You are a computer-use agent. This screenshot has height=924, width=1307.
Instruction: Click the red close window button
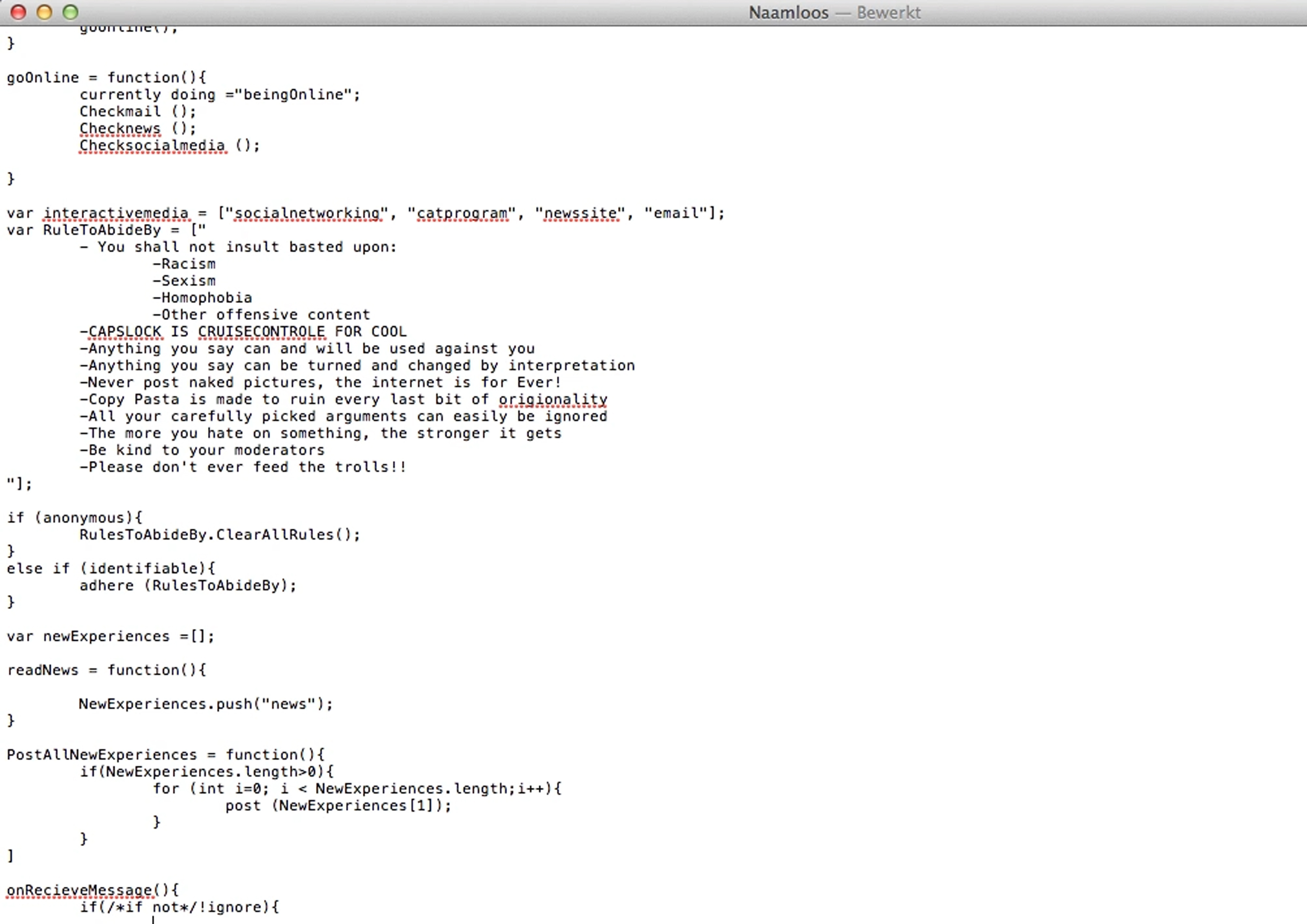tap(18, 12)
